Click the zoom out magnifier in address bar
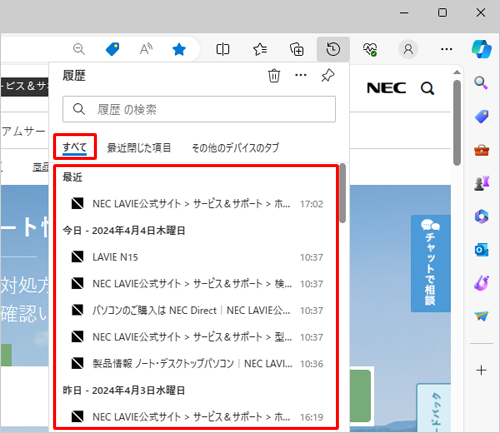500x433 pixels. tap(79, 49)
